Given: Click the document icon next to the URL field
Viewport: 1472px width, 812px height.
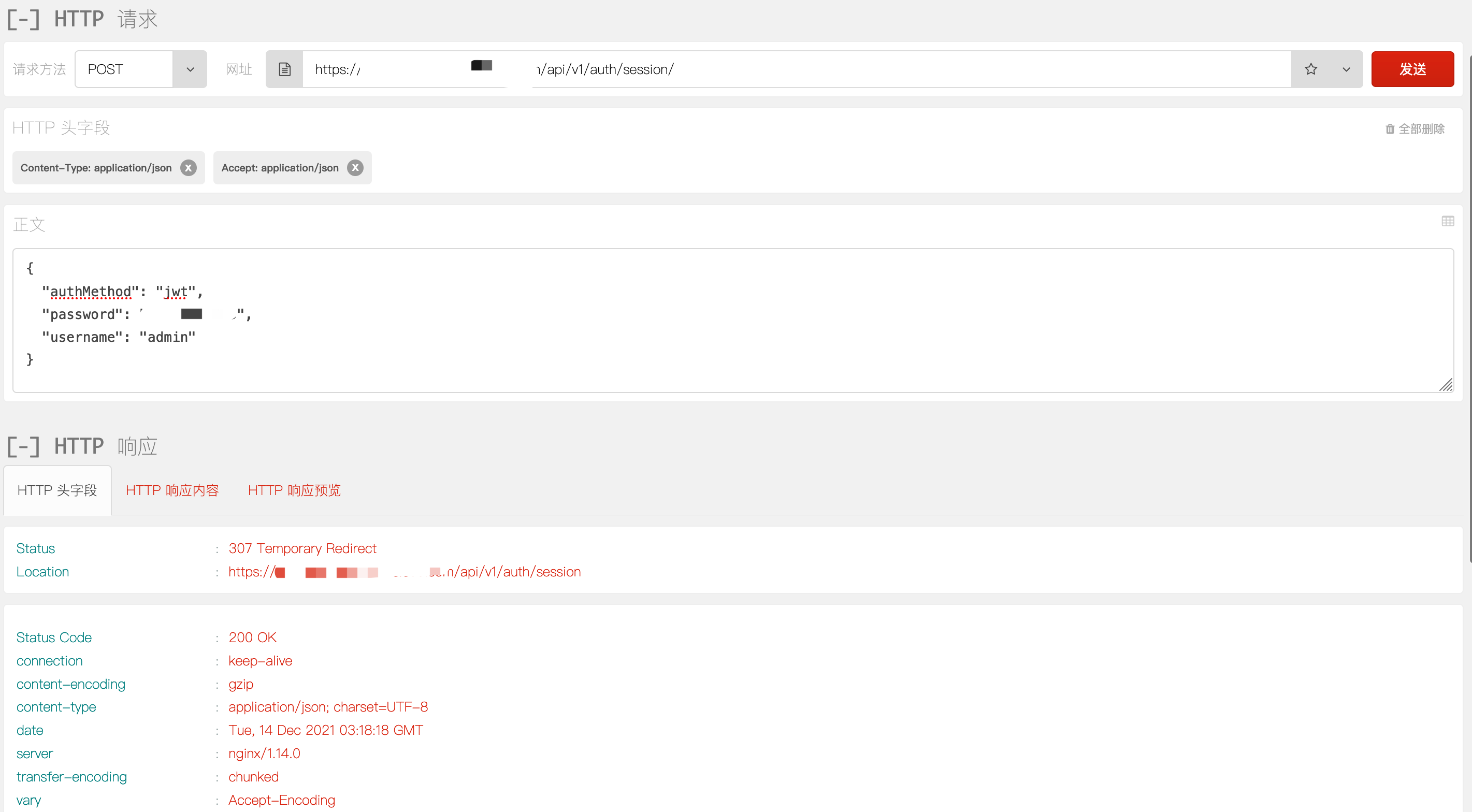Looking at the screenshot, I should (284, 68).
